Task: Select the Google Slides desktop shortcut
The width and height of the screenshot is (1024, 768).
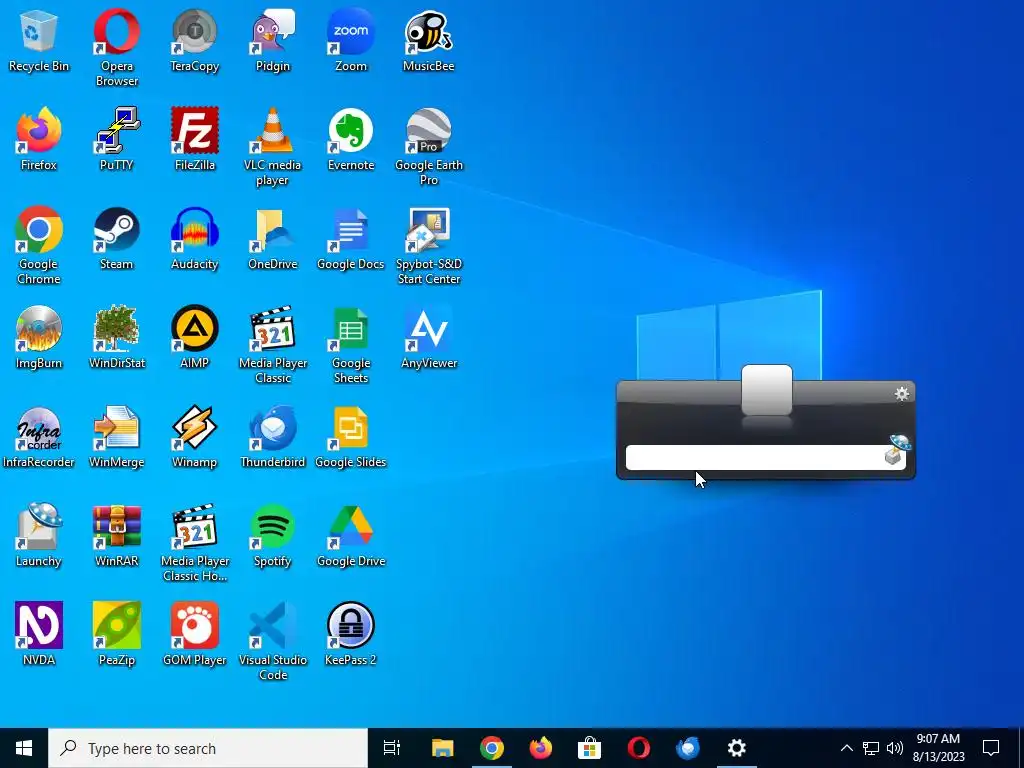Action: point(351,436)
